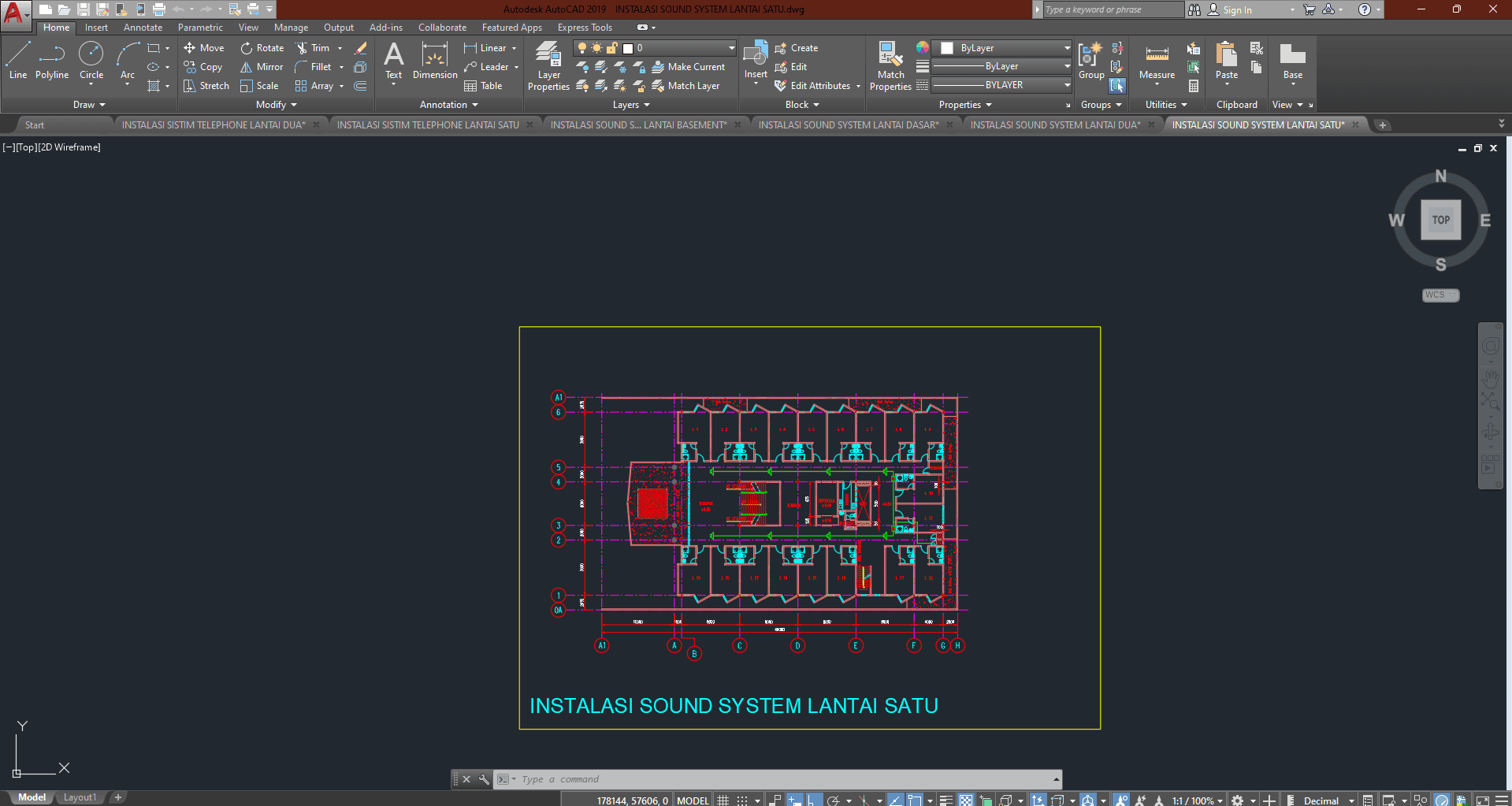The image size is (1512, 806).
Task: Click the Sign In button
Action: 1236,9
